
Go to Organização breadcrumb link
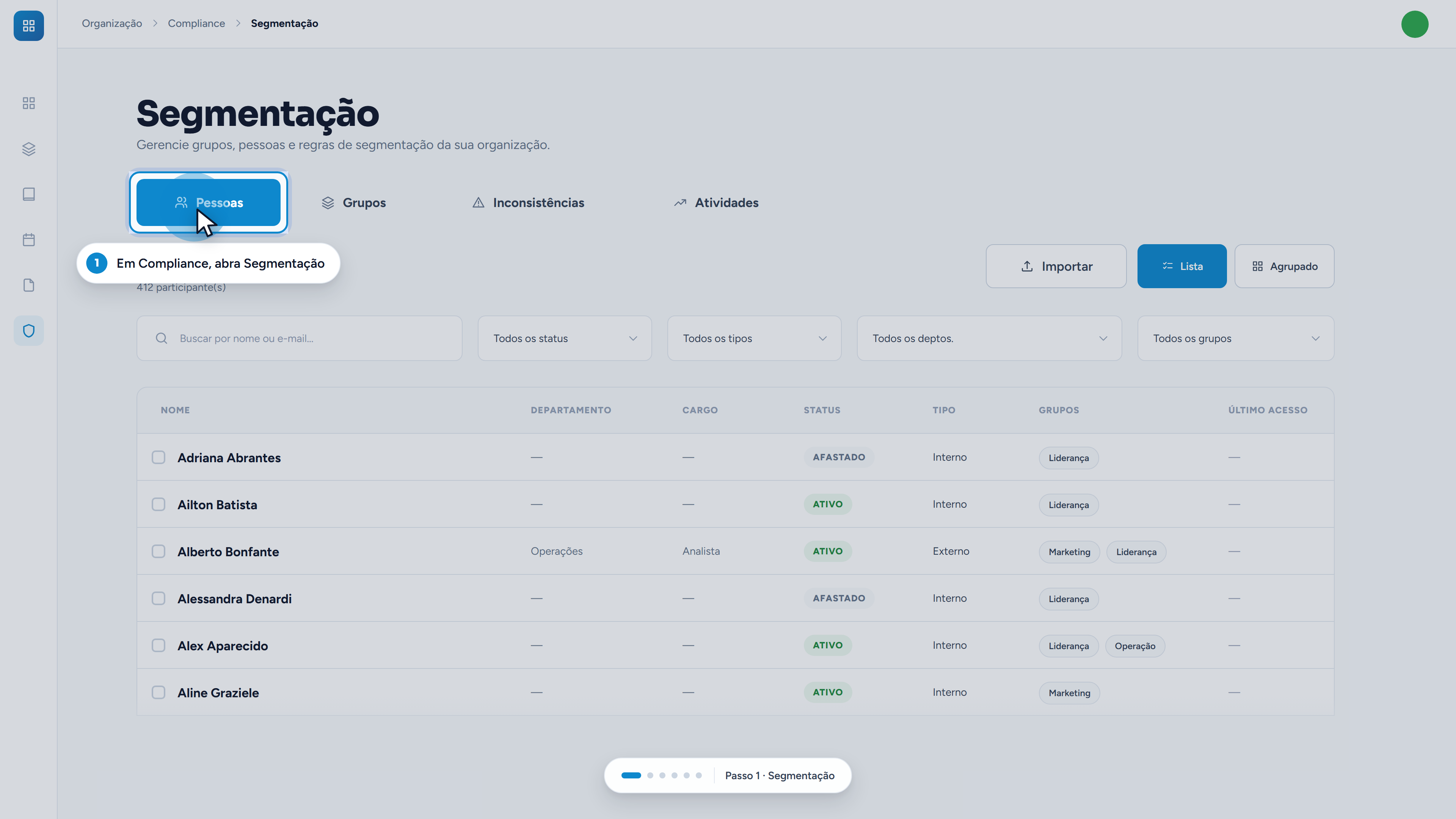[112, 23]
